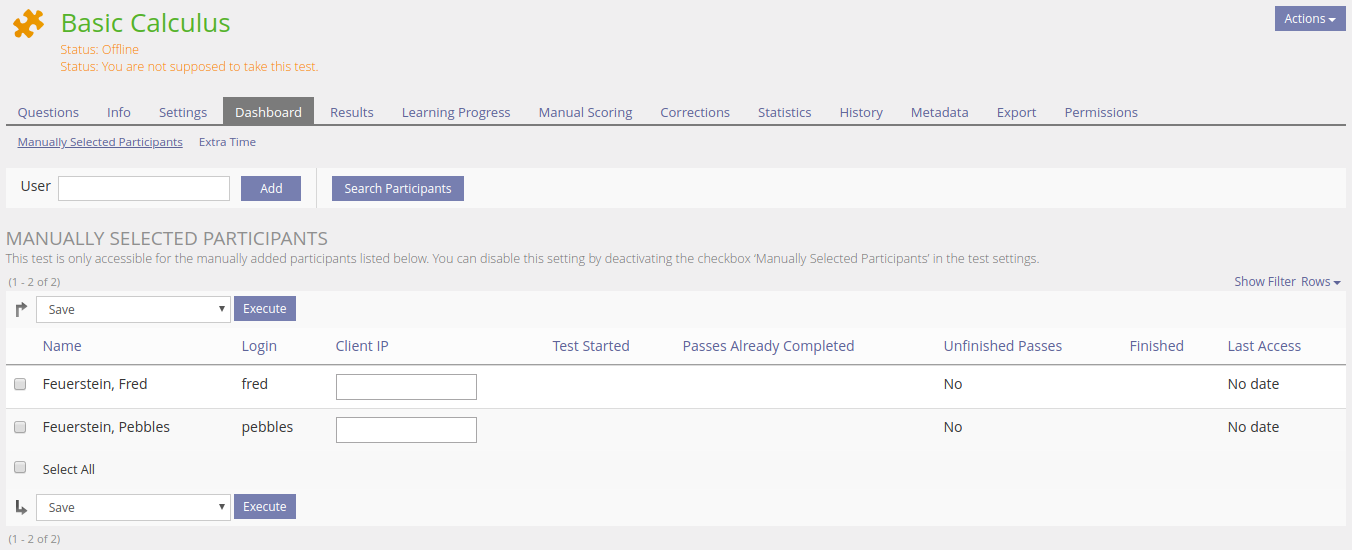Click the Search Participants button

(398, 188)
